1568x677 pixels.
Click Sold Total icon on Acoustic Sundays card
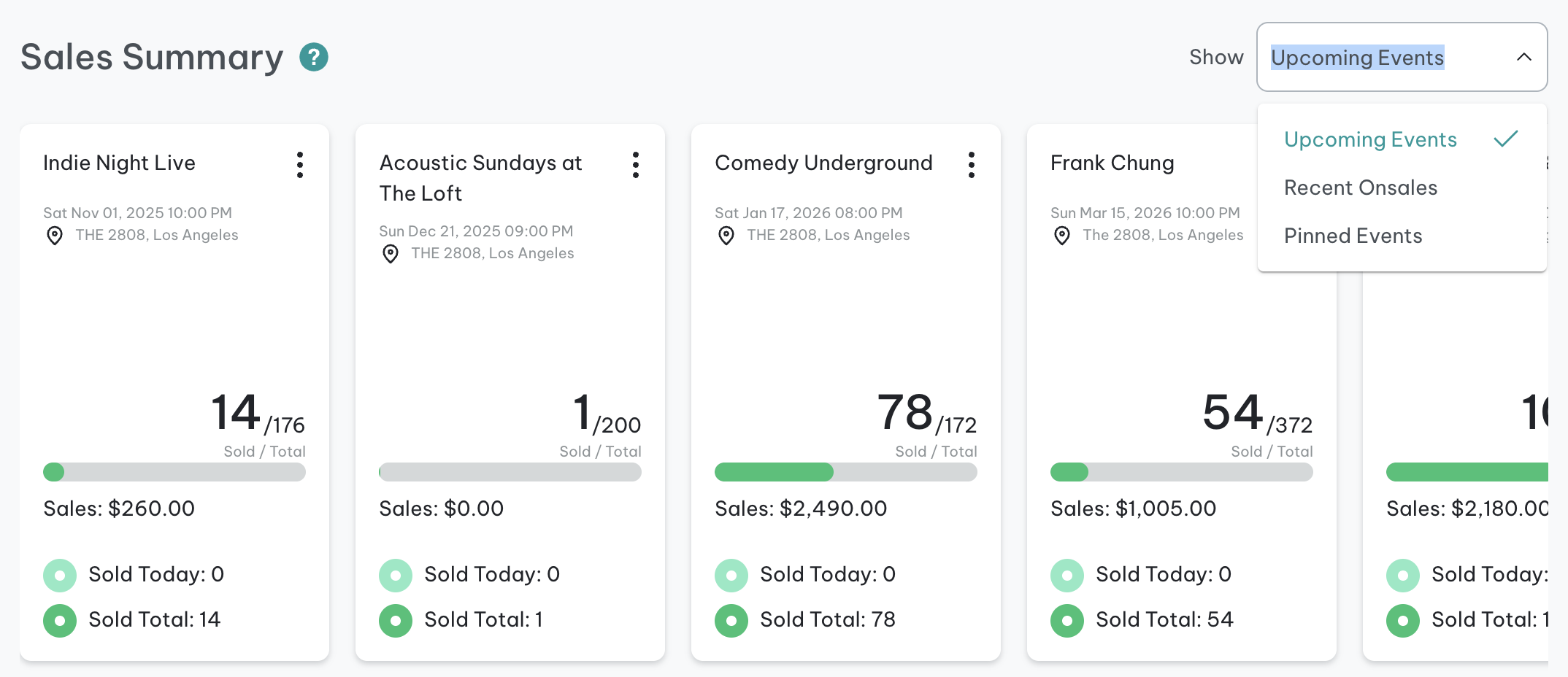pos(396,621)
